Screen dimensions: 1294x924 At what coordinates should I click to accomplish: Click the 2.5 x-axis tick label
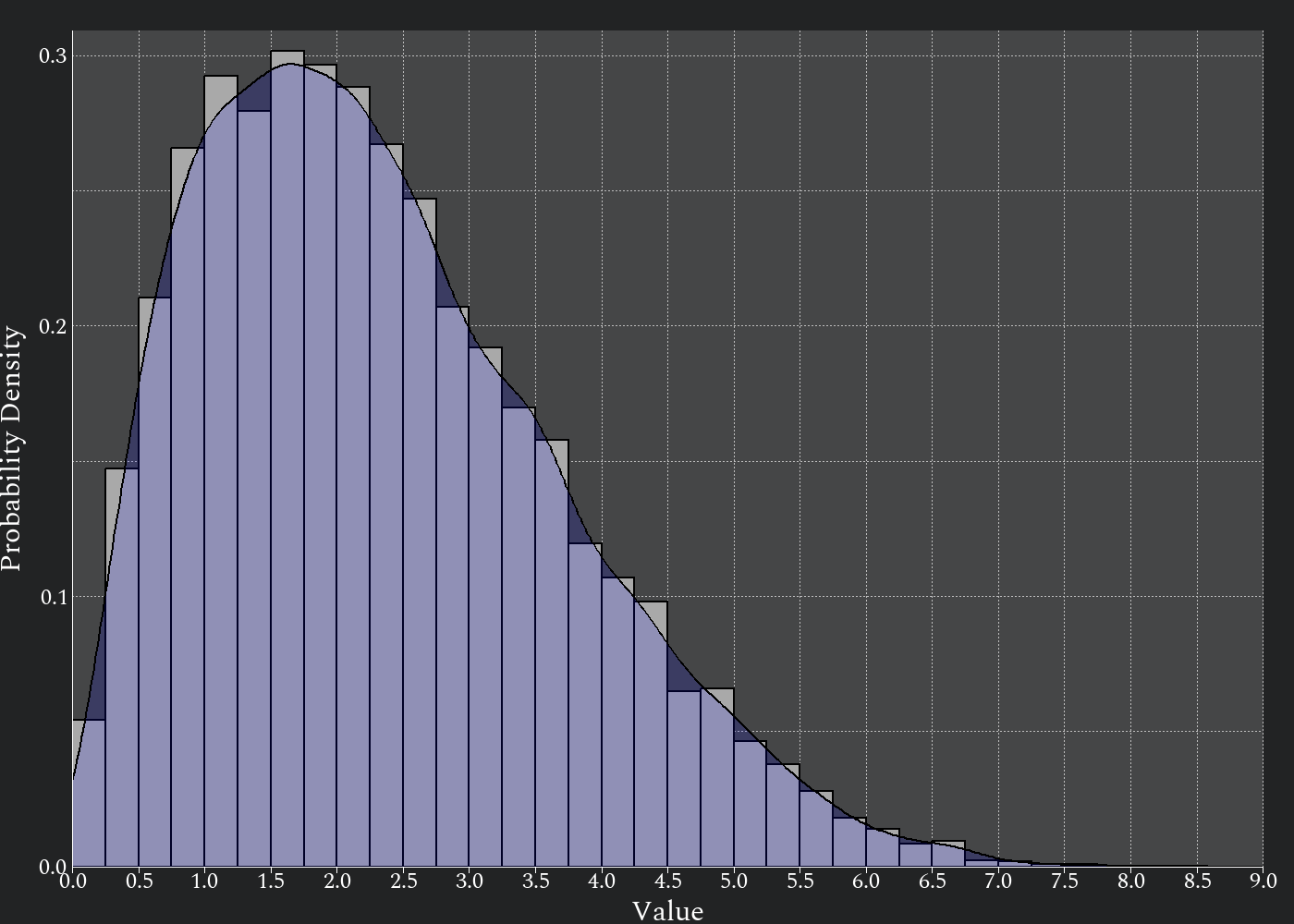point(403,881)
